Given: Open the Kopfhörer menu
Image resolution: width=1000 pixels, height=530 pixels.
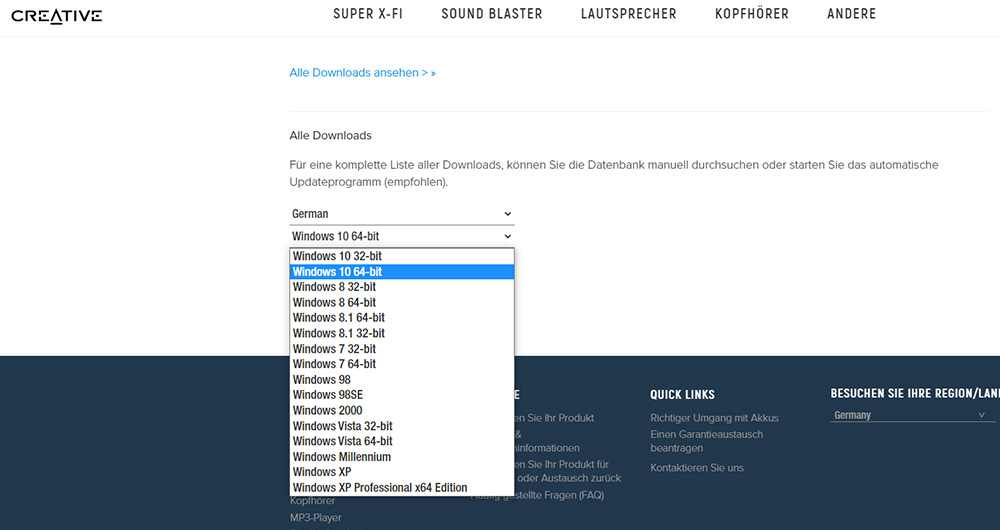Looking at the screenshot, I should click(x=751, y=14).
